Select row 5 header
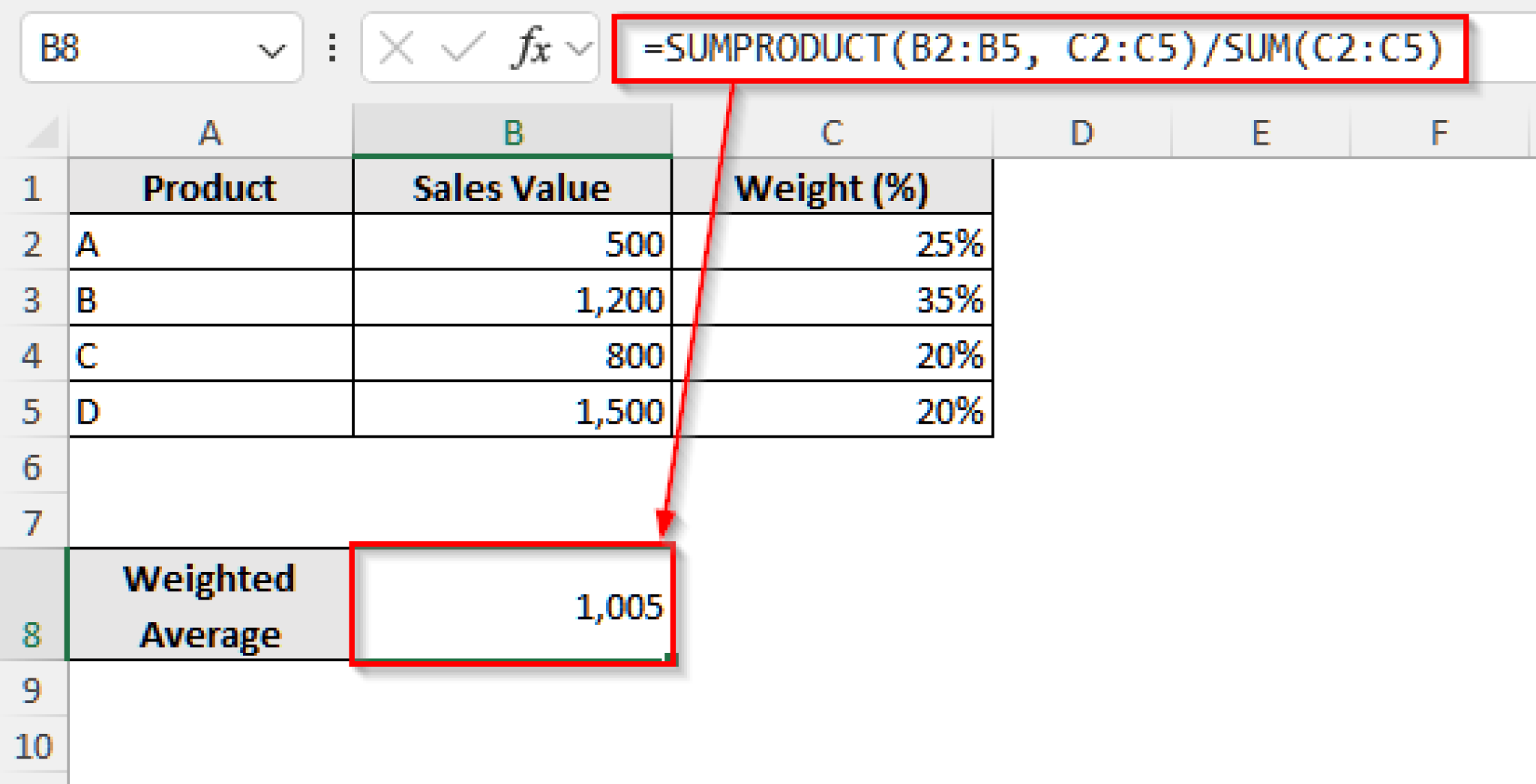This screenshot has width=1536, height=784. point(31,411)
